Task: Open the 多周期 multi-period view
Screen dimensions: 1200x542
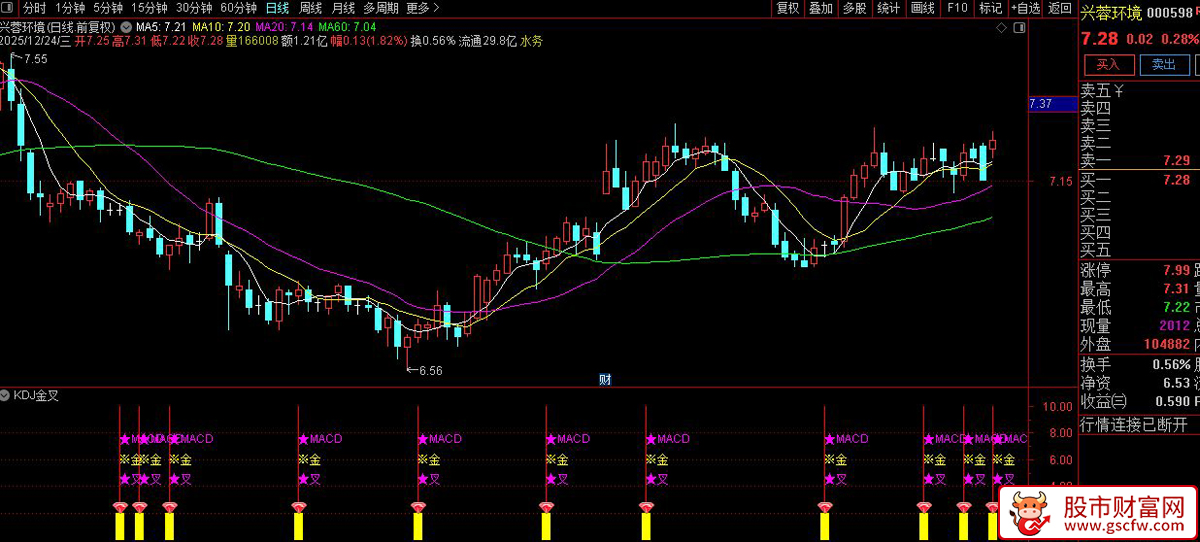Action: coord(381,8)
